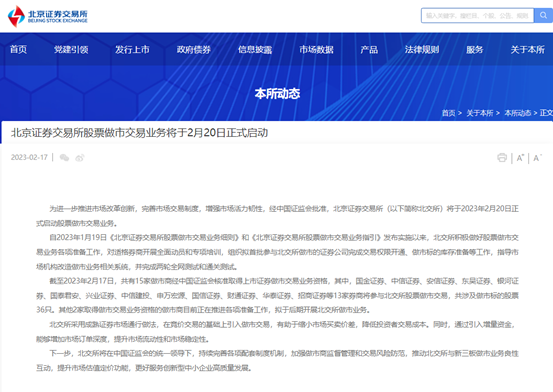Open the 产品 navigation menu
Screen dimensions: 553x392
369,49
